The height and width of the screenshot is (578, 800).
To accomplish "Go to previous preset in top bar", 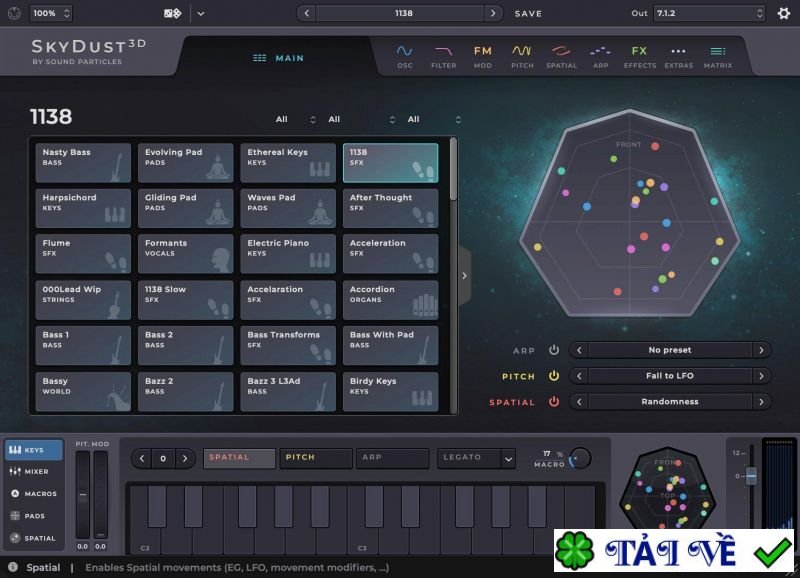I will 306,13.
